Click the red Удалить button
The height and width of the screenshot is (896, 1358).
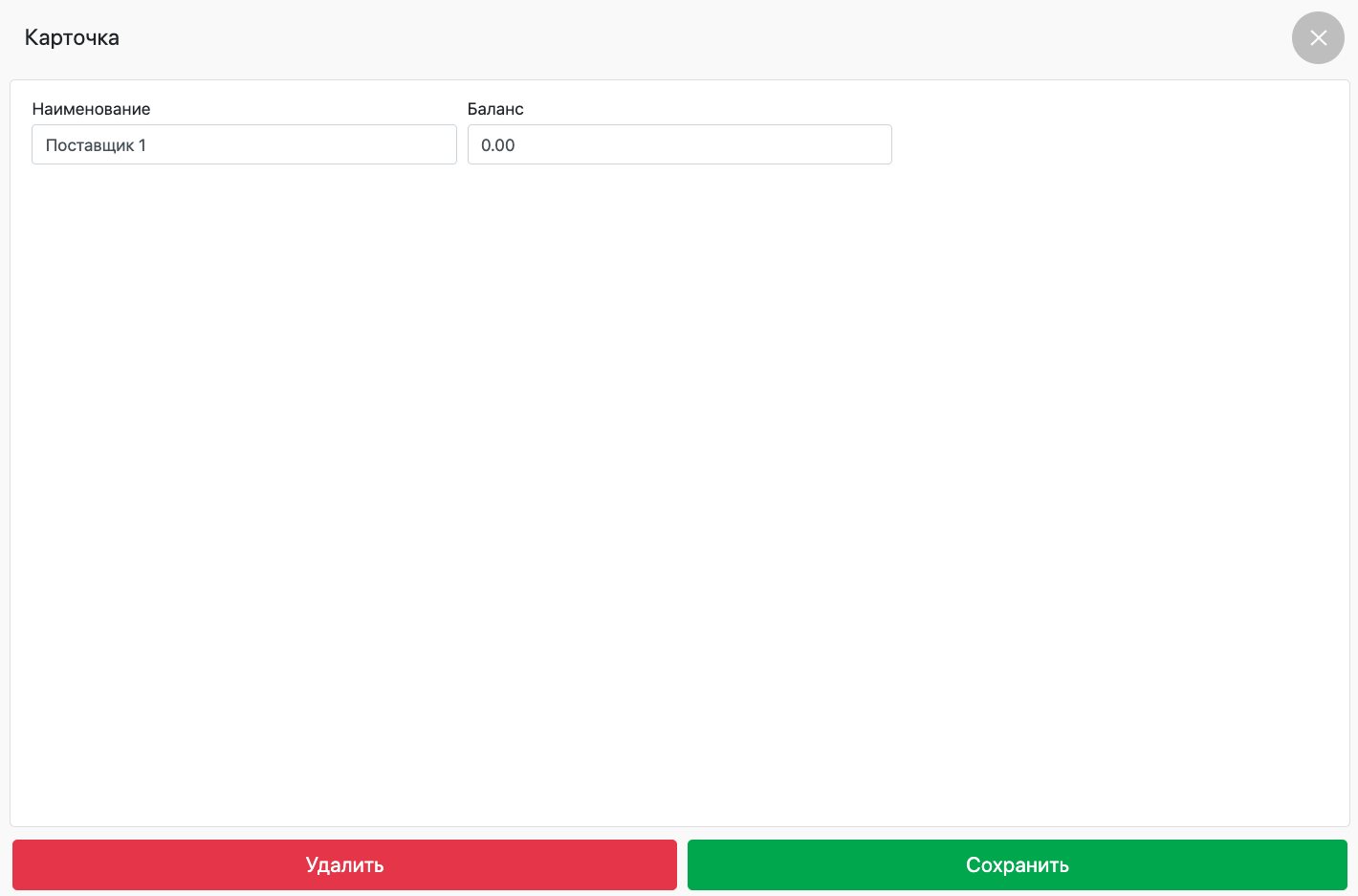click(x=344, y=864)
